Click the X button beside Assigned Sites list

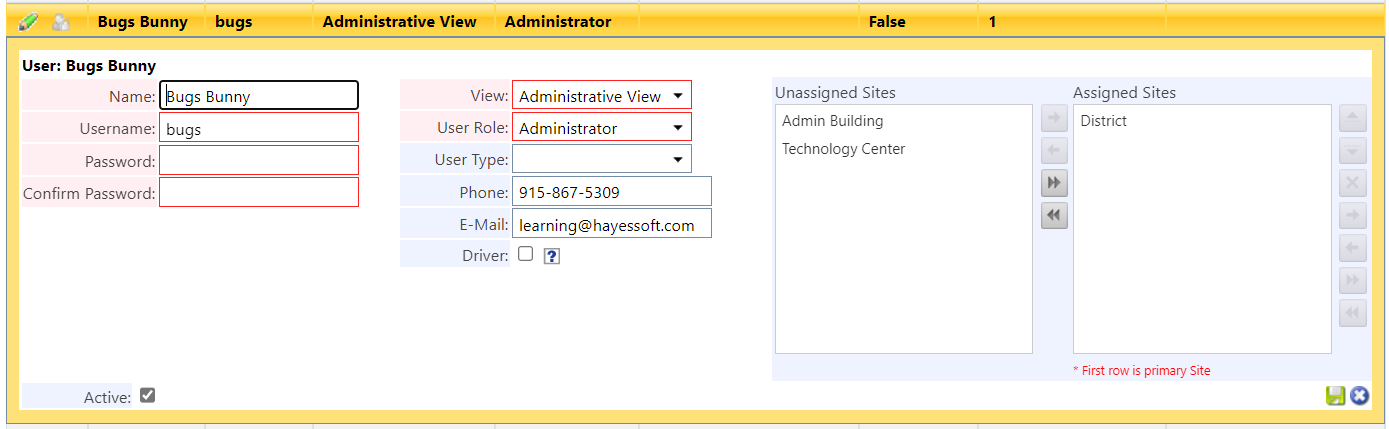(1352, 184)
